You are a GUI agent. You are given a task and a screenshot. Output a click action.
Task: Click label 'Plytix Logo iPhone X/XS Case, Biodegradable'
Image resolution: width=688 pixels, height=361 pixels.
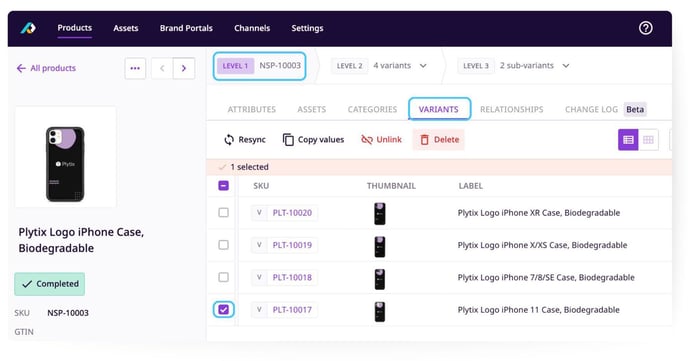point(542,245)
